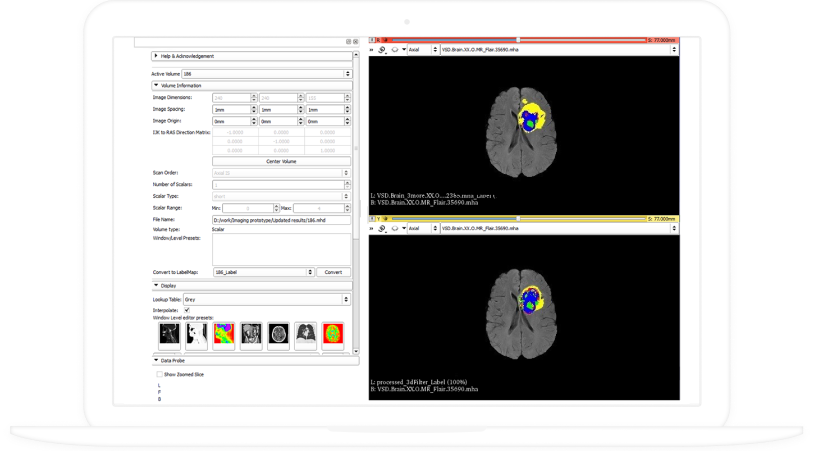Click the Convert button
Screen dimensions: 813x451
tap(333, 271)
